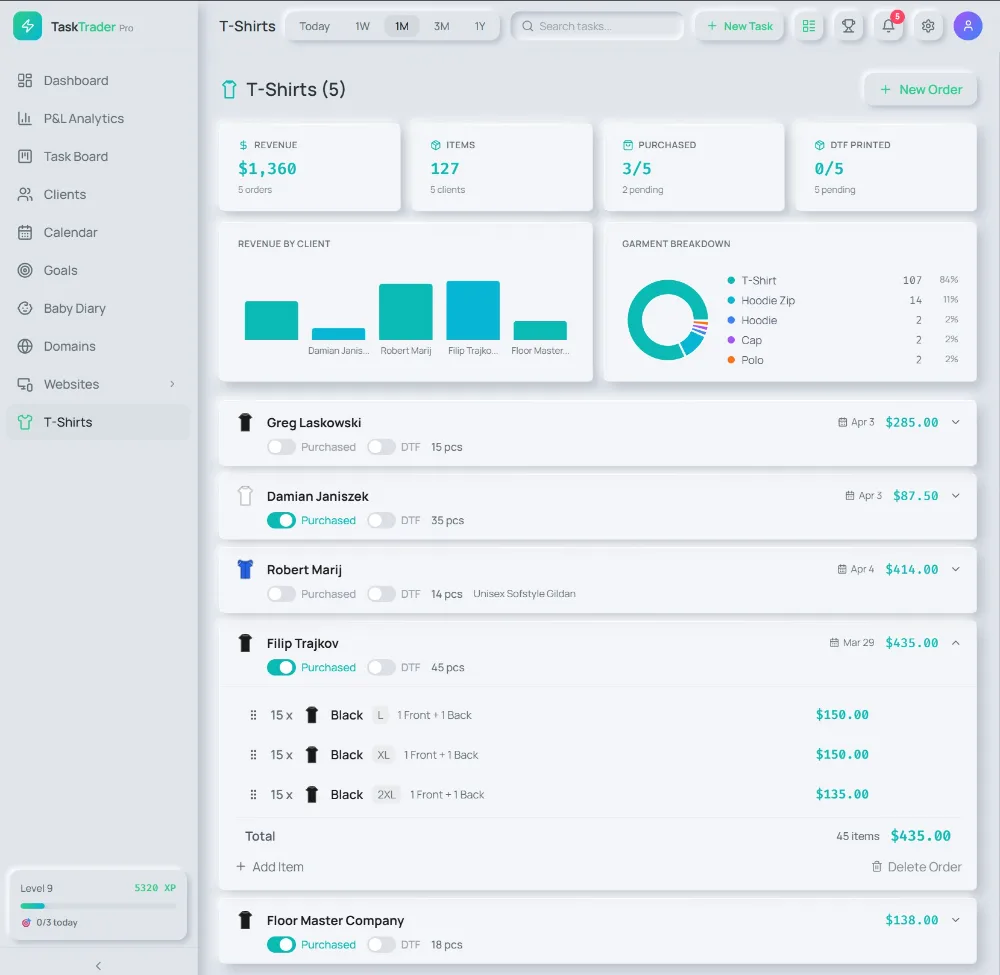Collapse the Filip Trajkov order
The height and width of the screenshot is (975, 1000).
[x=955, y=643]
